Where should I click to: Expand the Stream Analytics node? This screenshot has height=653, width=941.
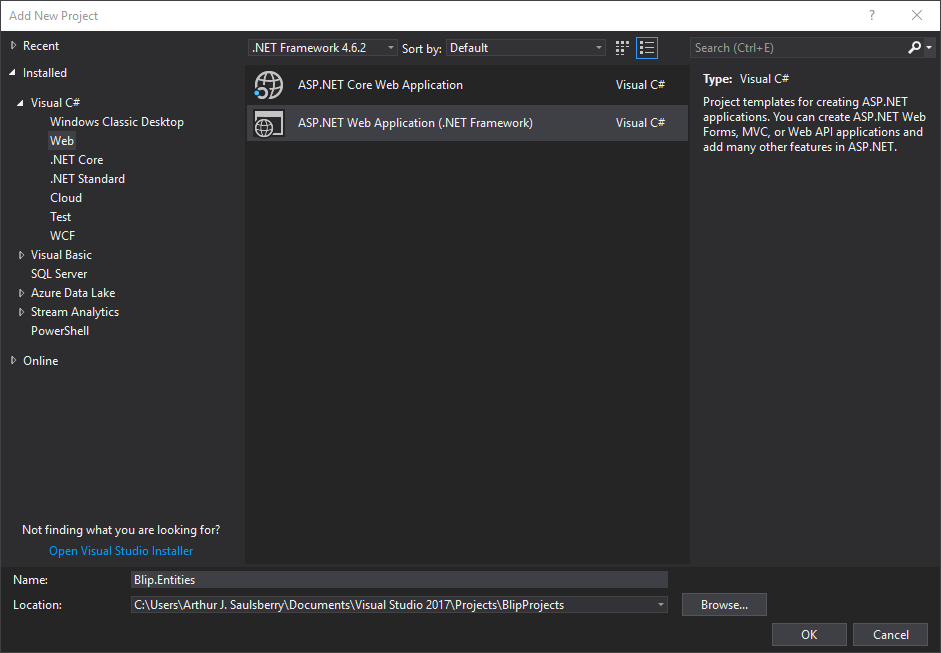click(x=21, y=312)
